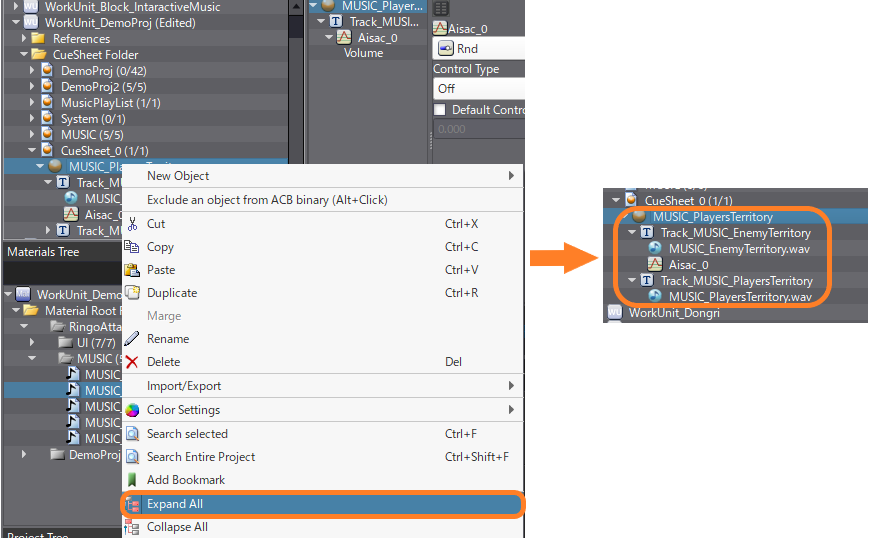
Task: Click the Aisac_0 graph icon in the result tree
Action: coord(655,264)
